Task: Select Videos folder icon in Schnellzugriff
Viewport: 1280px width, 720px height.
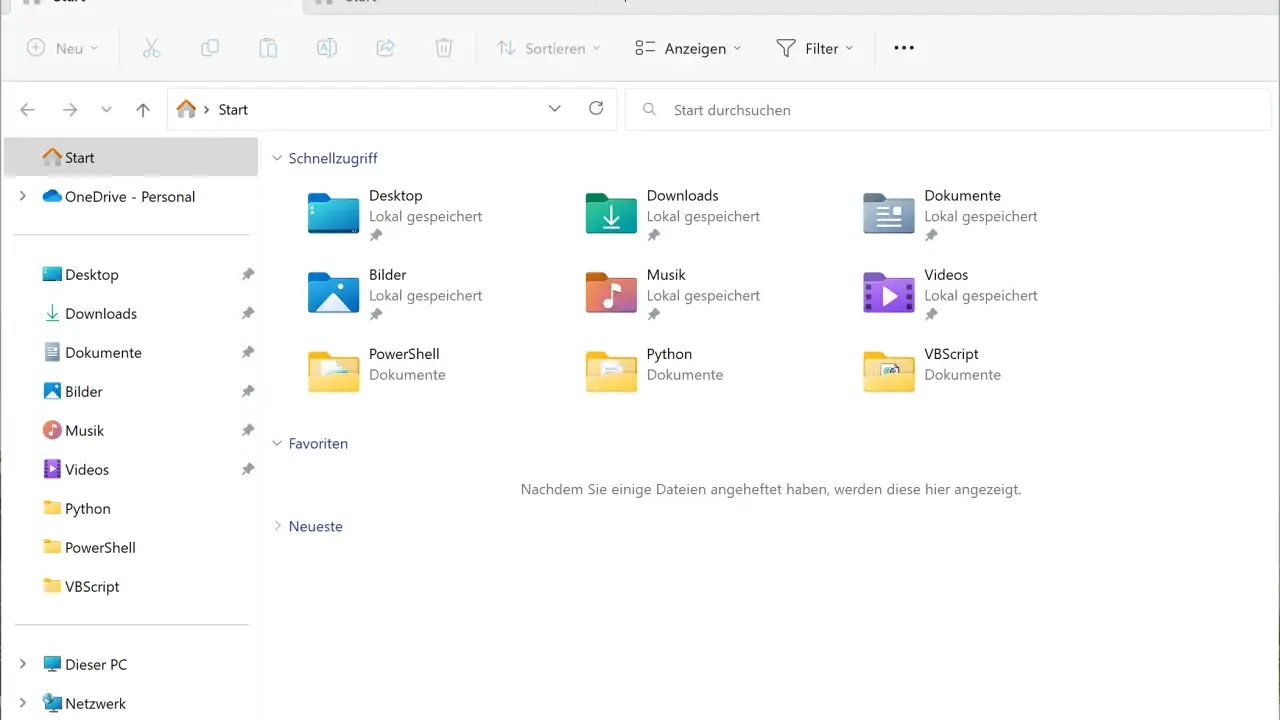Action: (889, 292)
